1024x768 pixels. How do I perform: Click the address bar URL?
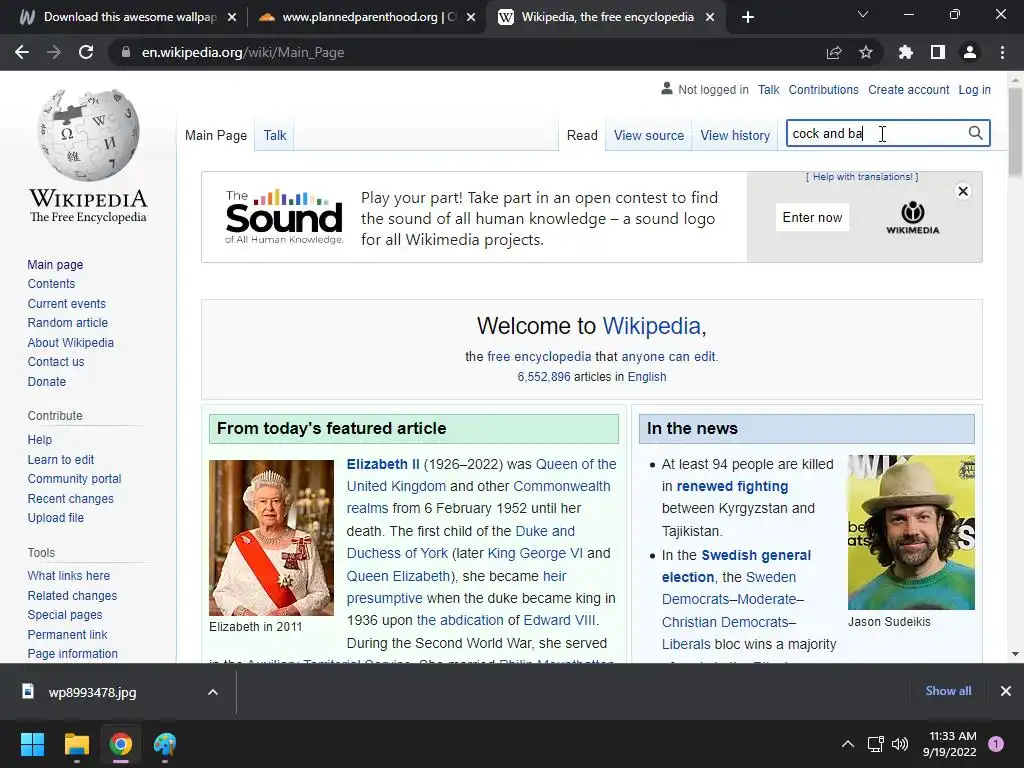coord(243,52)
